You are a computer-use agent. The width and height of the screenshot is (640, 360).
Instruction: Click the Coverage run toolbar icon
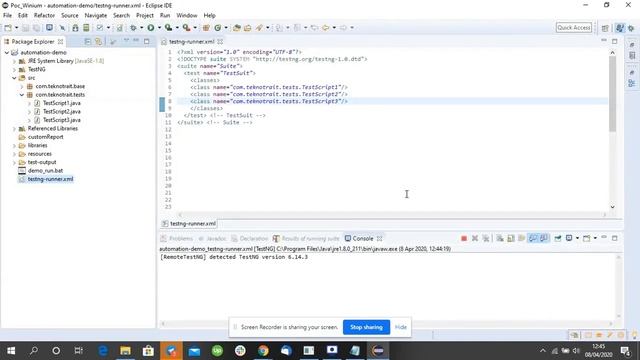pyautogui.click(x=168, y=28)
